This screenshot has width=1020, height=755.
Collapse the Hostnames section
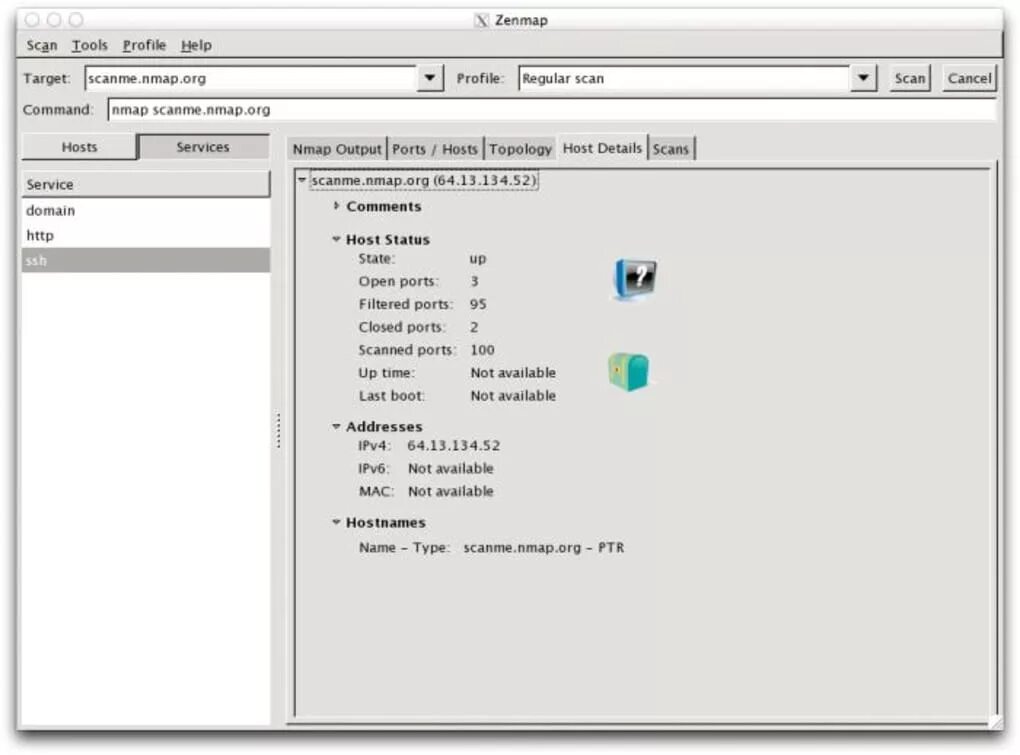click(x=336, y=522)
